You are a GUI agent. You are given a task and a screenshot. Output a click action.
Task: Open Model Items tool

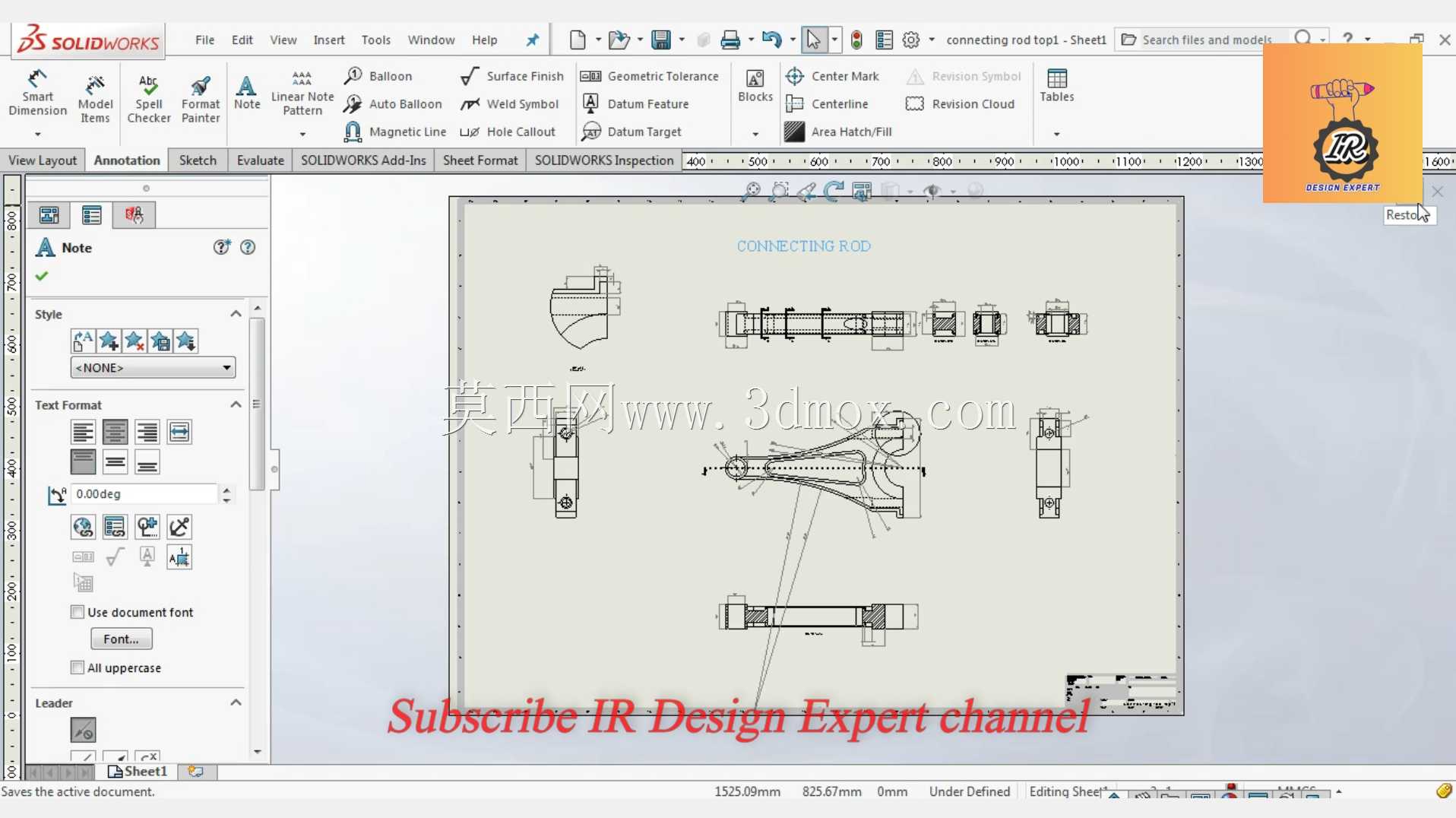(95, 99)
